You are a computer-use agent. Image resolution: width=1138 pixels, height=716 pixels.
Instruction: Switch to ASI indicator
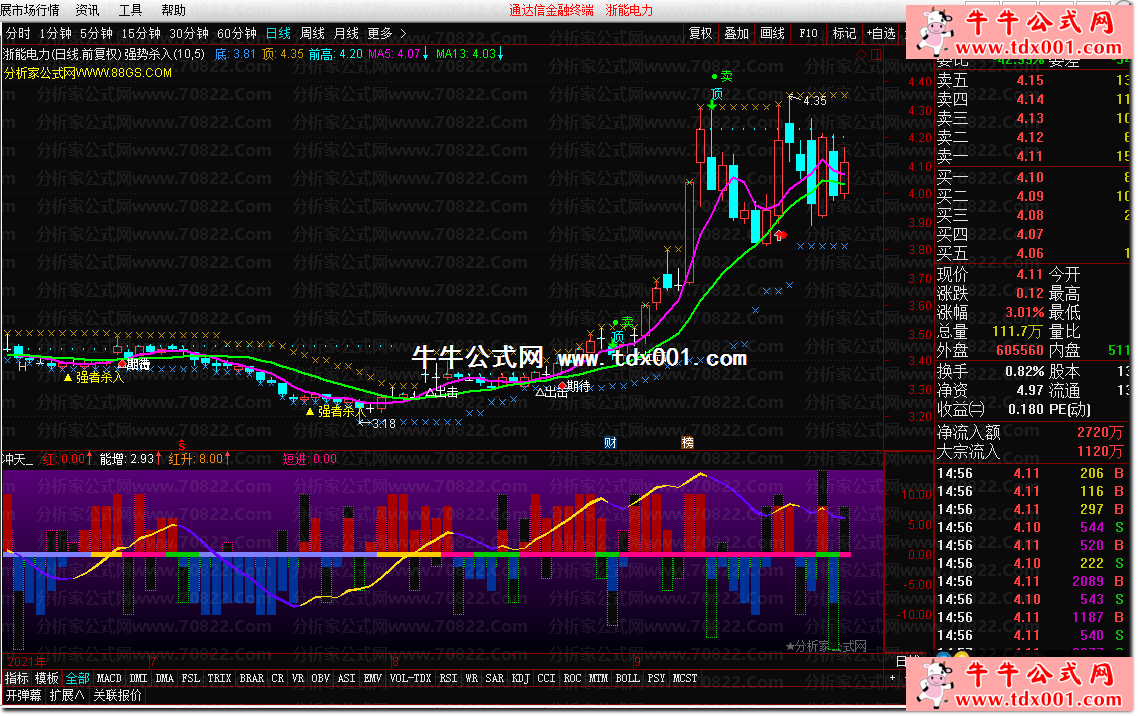pos(346,678)
